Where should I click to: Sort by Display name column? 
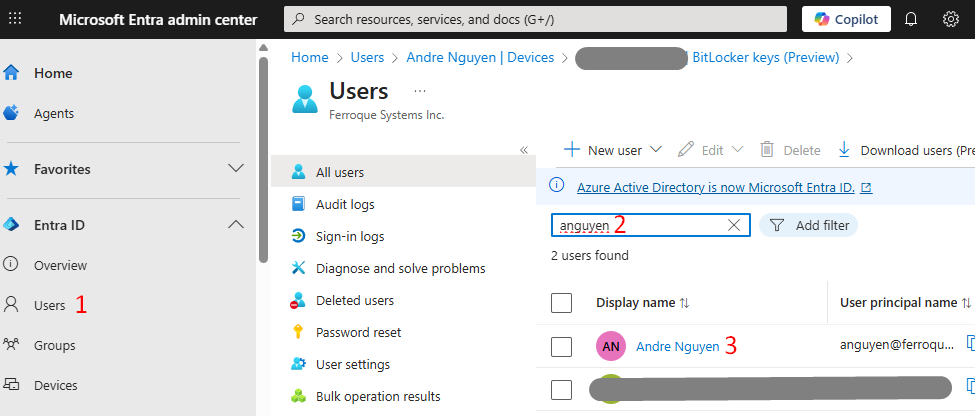pyautogui.click(x=643, y=303)
